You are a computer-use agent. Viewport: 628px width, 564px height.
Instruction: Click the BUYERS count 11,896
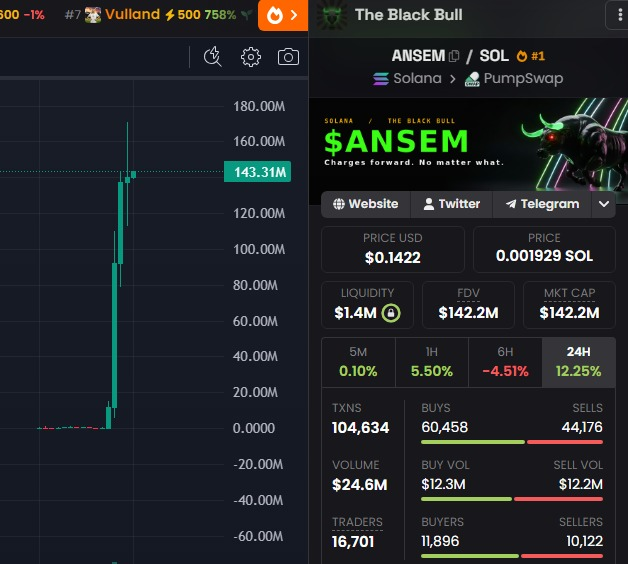(440, 542)
